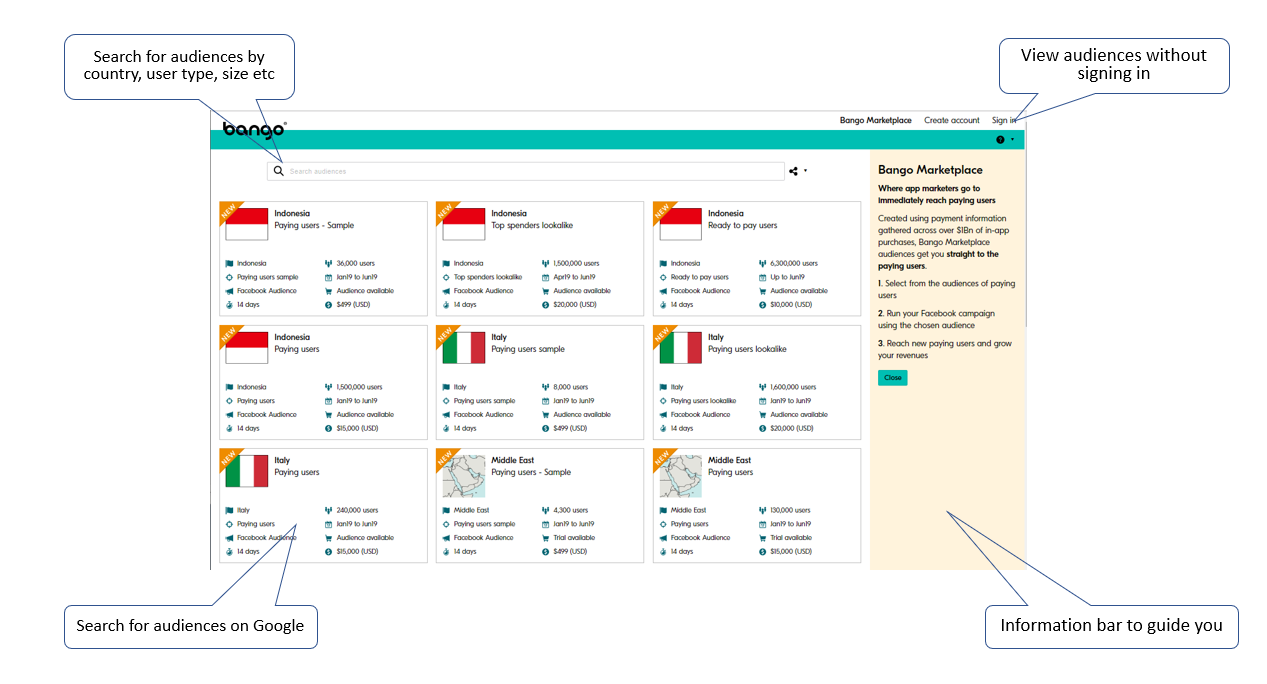Click the 'Top spenders lookalike' detail row text
1267x684 pixels.
pyautogui.click(x=487, y=277)
